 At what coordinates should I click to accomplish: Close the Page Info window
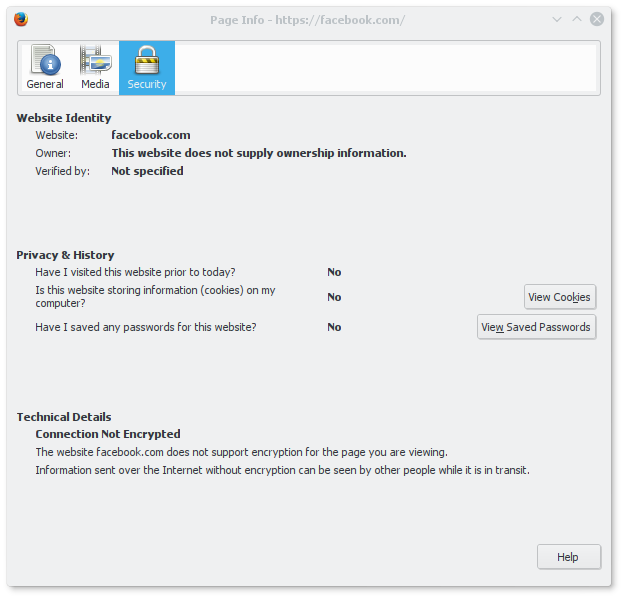coord(597,19)
